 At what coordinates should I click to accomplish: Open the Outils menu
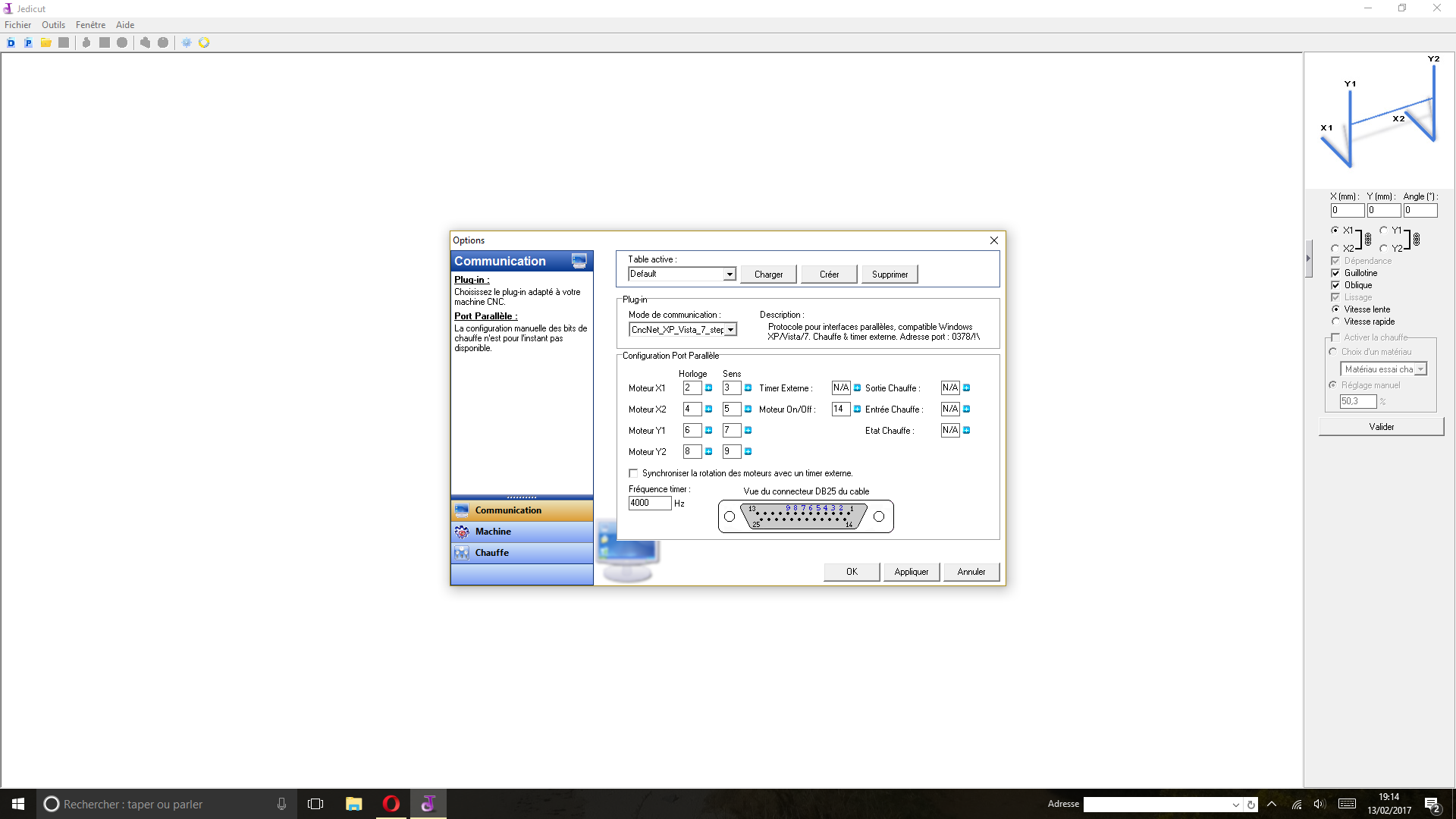53,25
